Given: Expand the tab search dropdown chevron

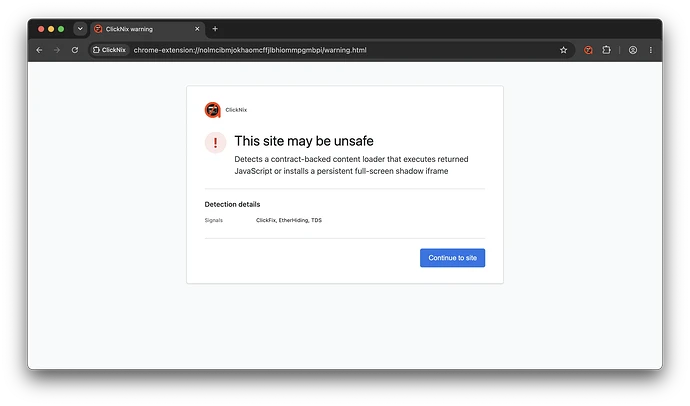Looking at the screenshot, I should (x=80, y=29).
